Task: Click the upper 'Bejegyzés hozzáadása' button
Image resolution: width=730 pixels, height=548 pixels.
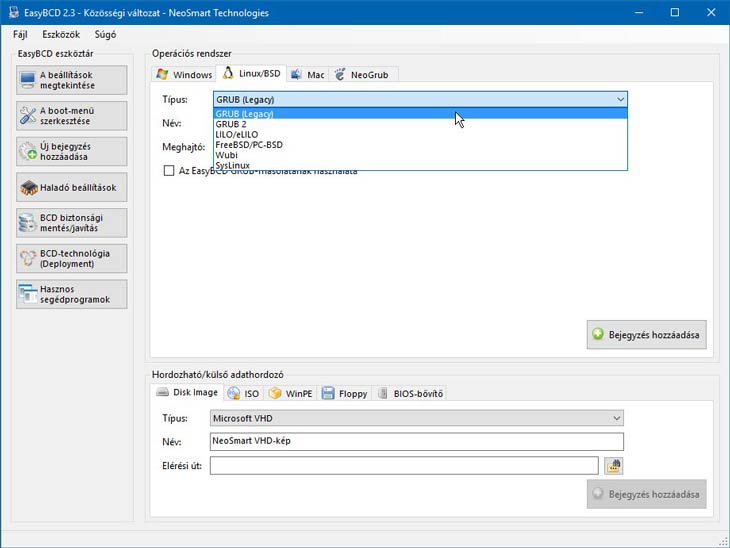Action: 646,334
